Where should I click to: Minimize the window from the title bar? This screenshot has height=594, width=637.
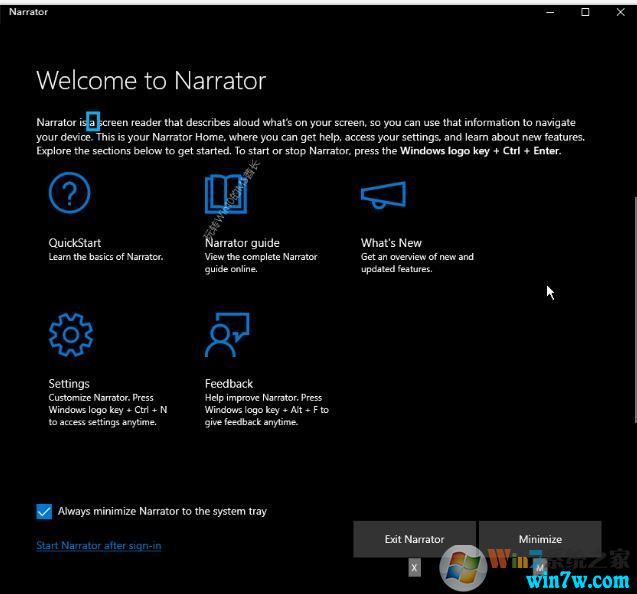point(550,12)
